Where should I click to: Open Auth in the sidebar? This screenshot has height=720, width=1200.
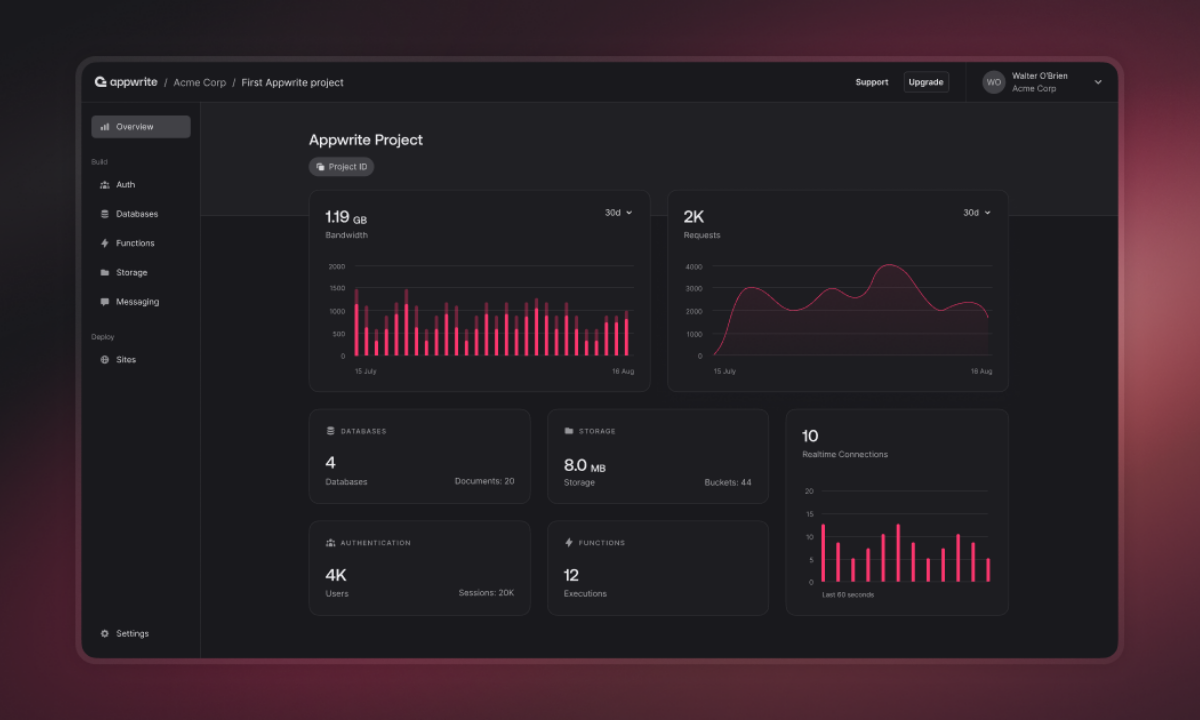(x=141, y=185)
